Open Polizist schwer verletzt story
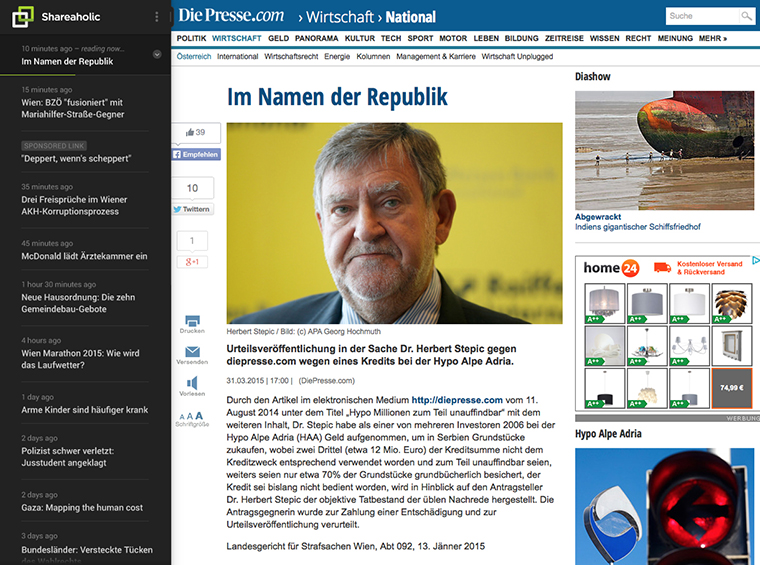Image resolution: width=760 pixels, height=565 pixels. pos(67,457)
